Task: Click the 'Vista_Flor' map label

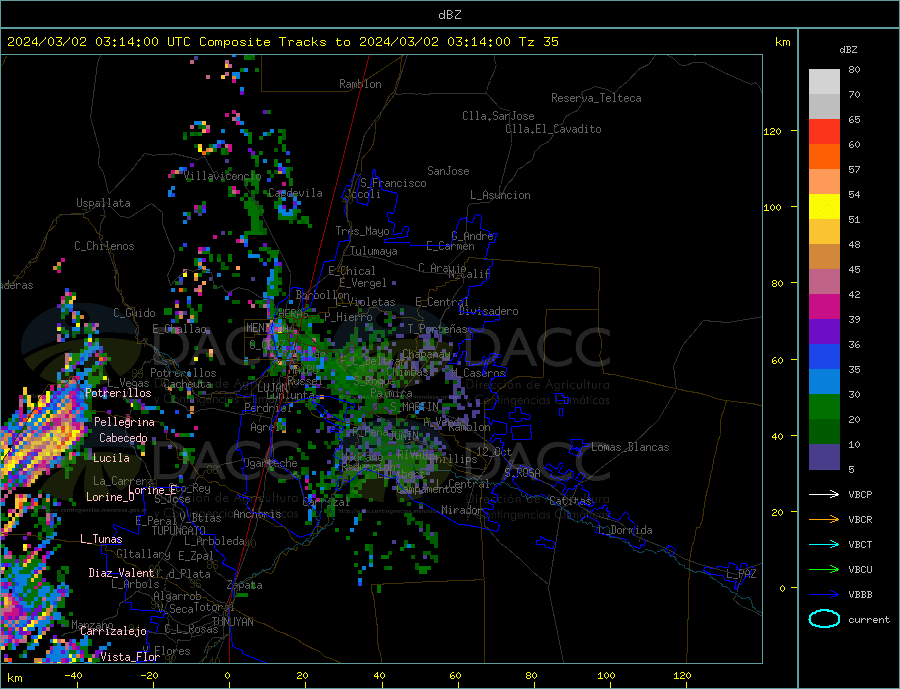Action: pyautogui.click(x=130, y=657)
